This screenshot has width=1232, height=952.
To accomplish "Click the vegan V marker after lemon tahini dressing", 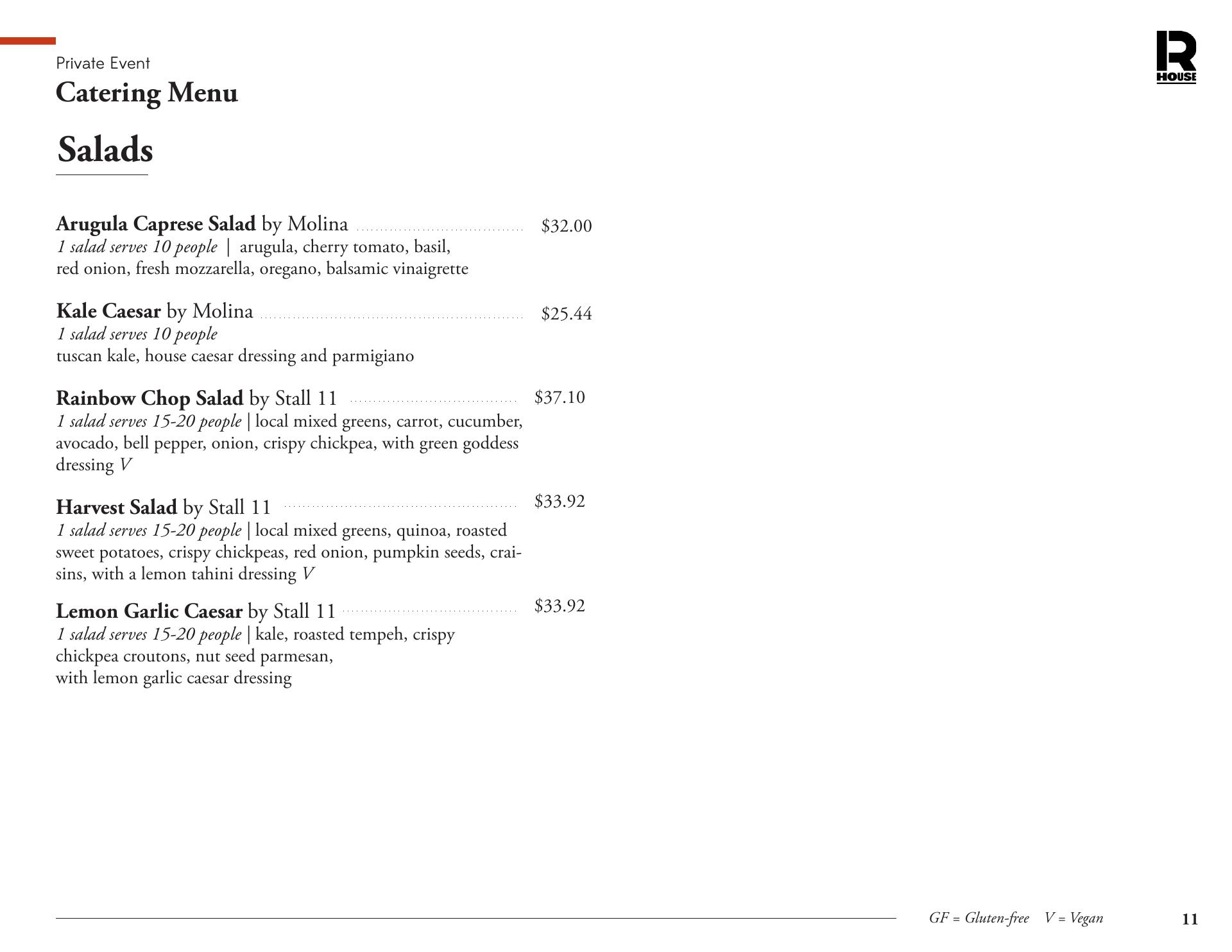I will coord(308,574).
